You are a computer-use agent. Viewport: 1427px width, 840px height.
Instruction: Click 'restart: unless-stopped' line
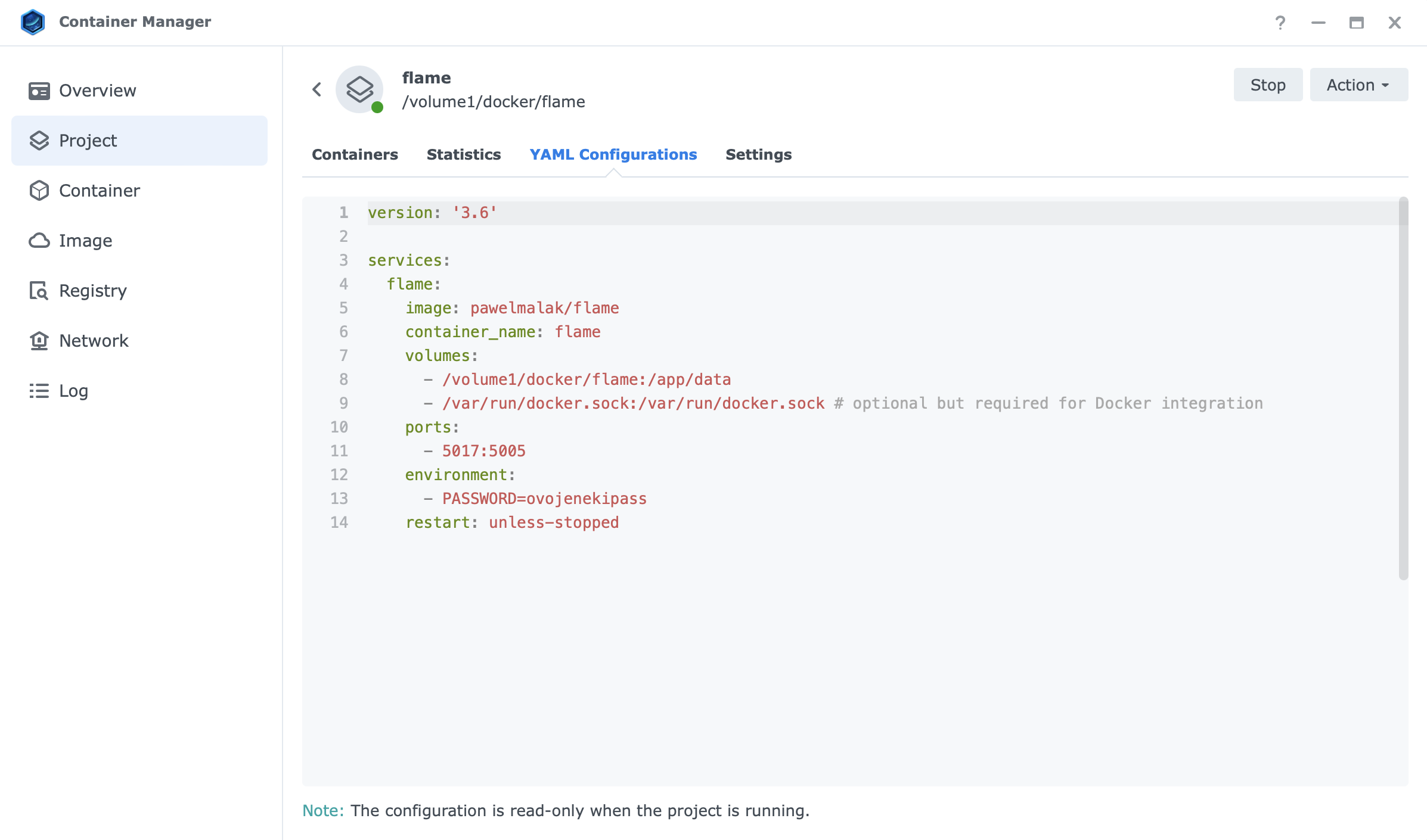coord(512,522)
